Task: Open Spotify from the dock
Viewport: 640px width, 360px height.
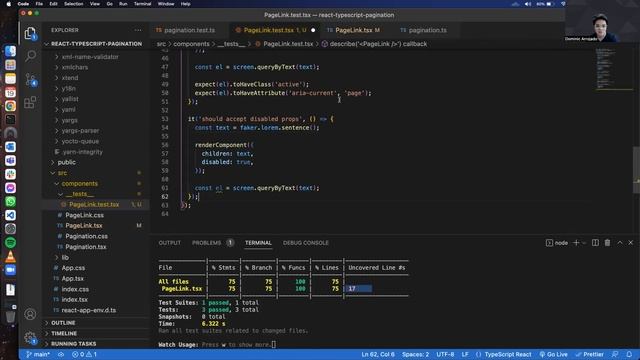Action: (x=10, y=242)
